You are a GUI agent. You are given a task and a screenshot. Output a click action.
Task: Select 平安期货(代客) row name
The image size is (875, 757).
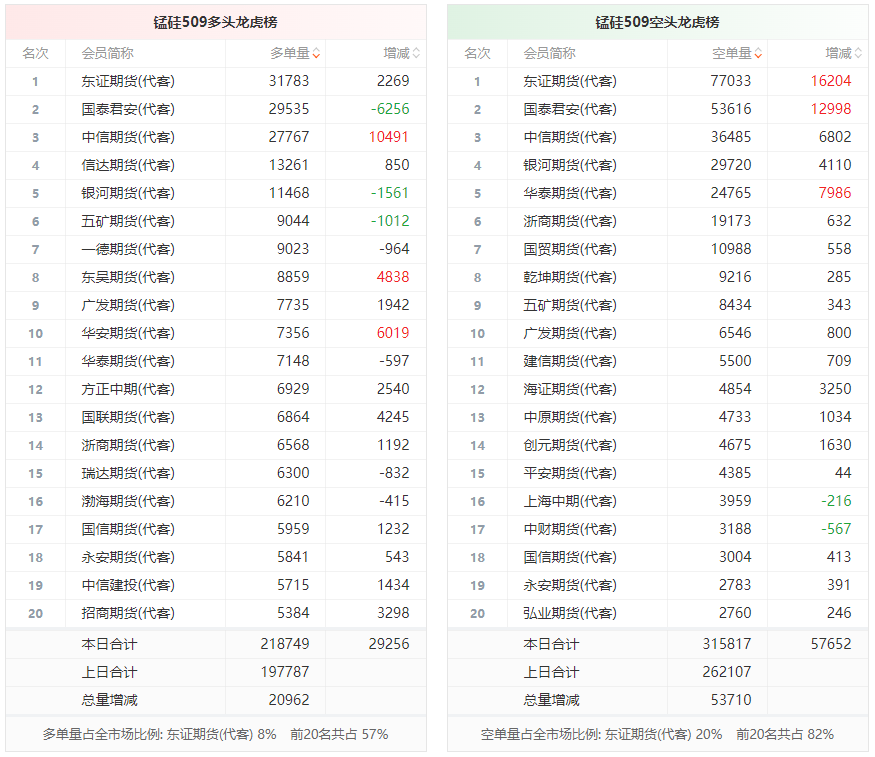pos(570,473)
